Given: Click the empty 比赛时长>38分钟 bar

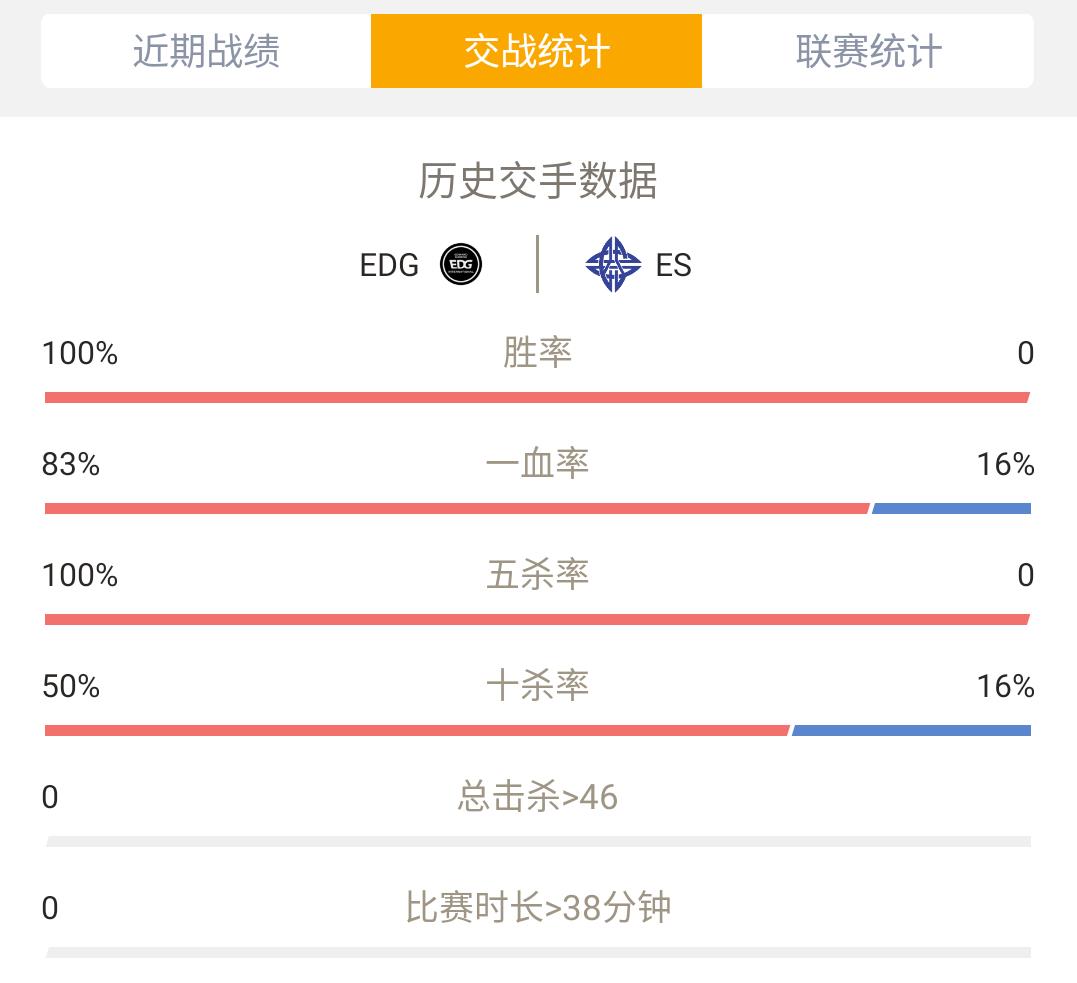Looking at the screenshot, I should pos(538,953).
